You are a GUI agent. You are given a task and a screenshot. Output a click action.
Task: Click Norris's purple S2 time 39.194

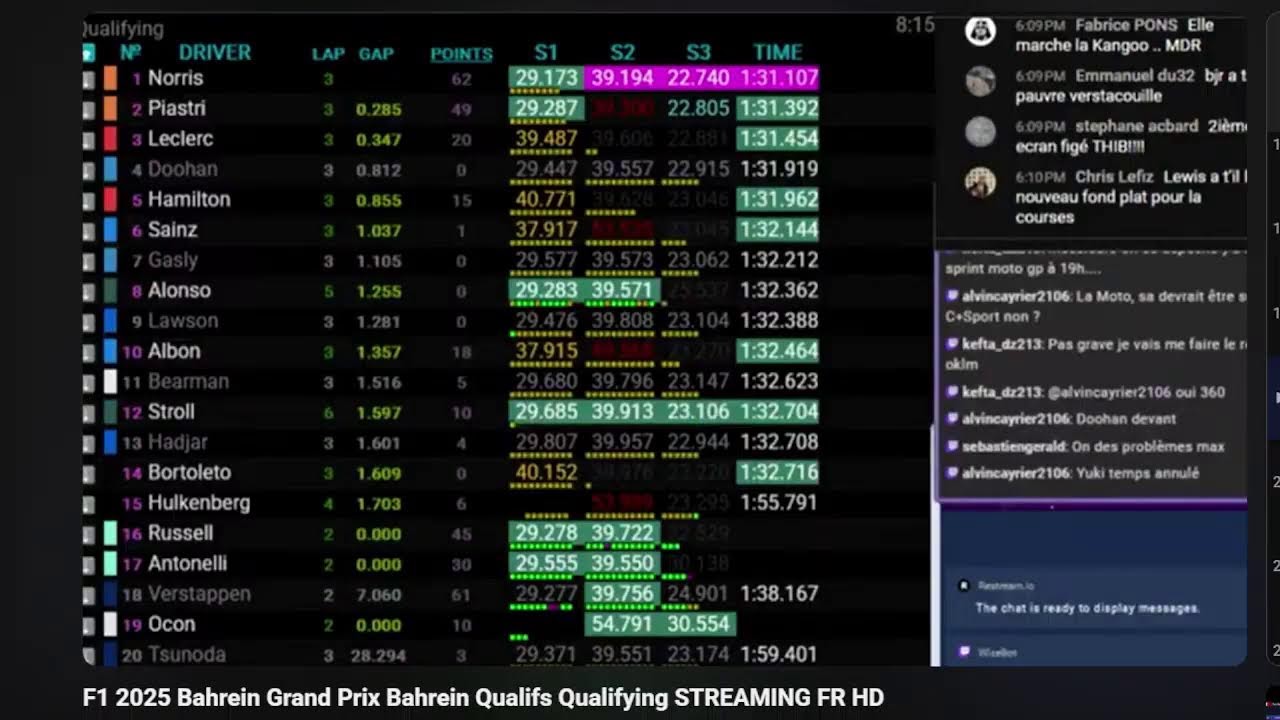click(x=622, y=78)
